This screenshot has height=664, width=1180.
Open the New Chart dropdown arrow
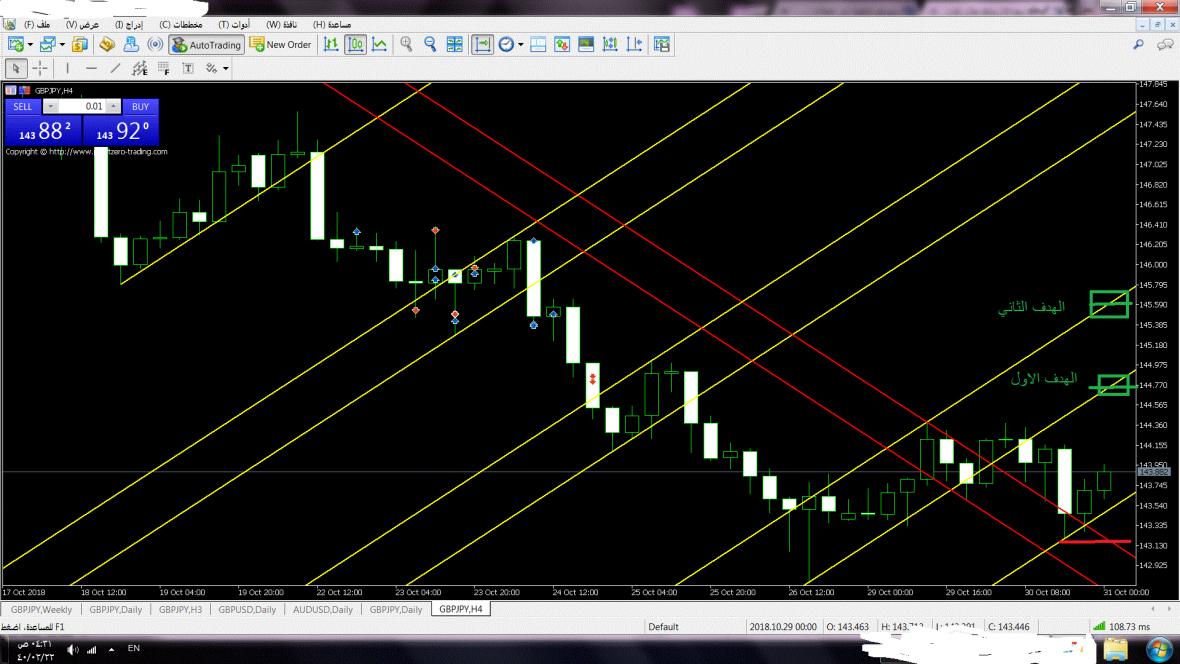click(30, 44)
